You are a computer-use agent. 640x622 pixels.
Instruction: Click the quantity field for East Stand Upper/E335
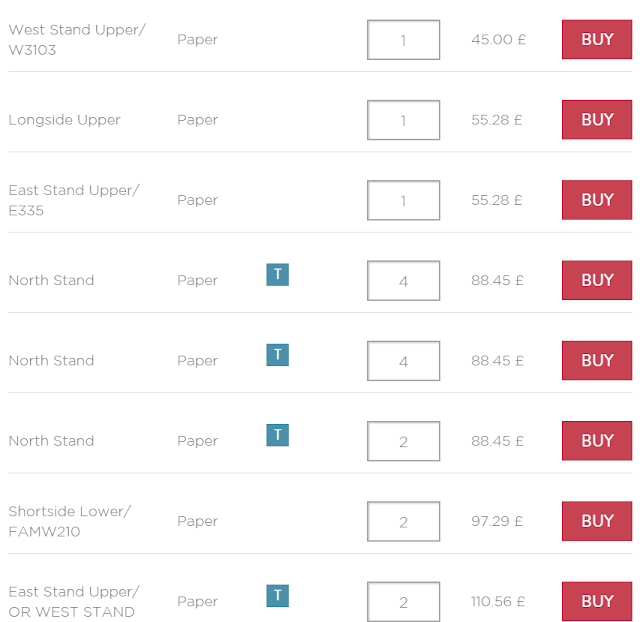[403, 200]
